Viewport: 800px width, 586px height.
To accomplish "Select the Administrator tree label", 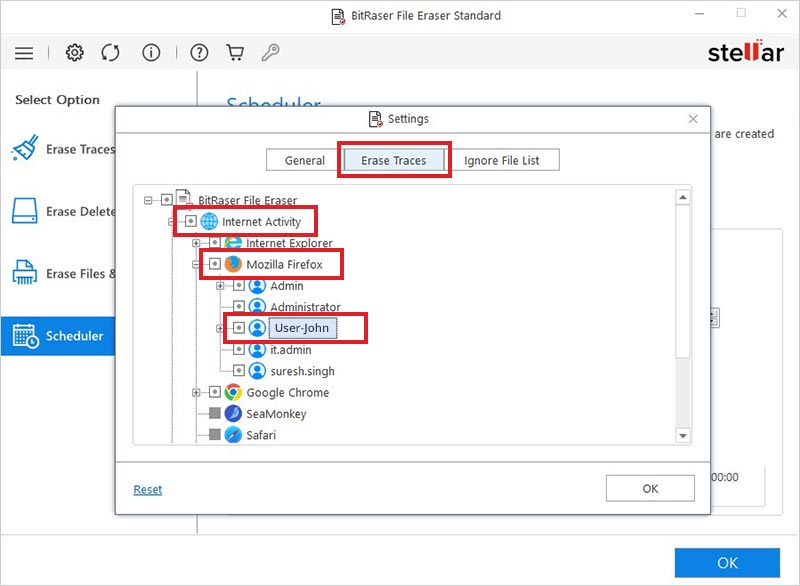I will click(x=305, y=307).
